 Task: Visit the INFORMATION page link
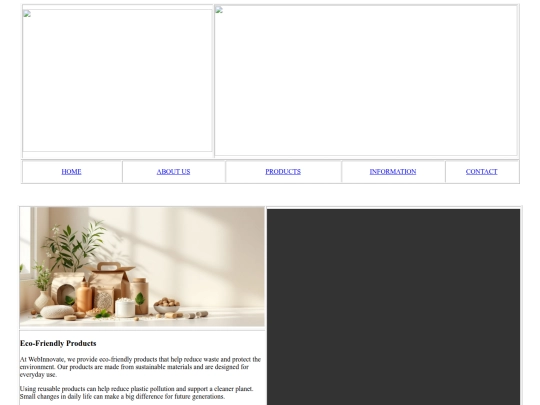click(x=393, y=172)
